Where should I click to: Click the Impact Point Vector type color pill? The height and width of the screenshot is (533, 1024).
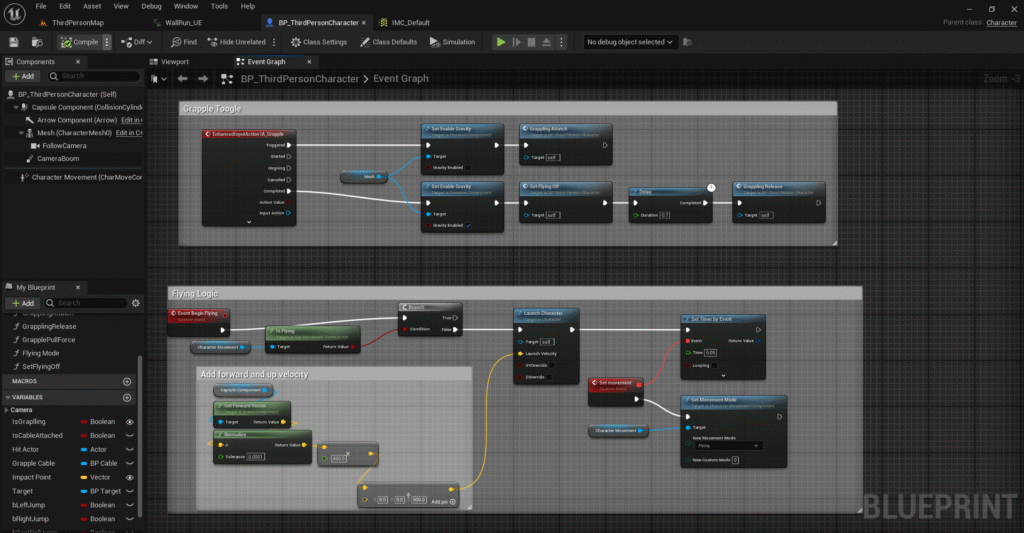[x=84, y=477]
